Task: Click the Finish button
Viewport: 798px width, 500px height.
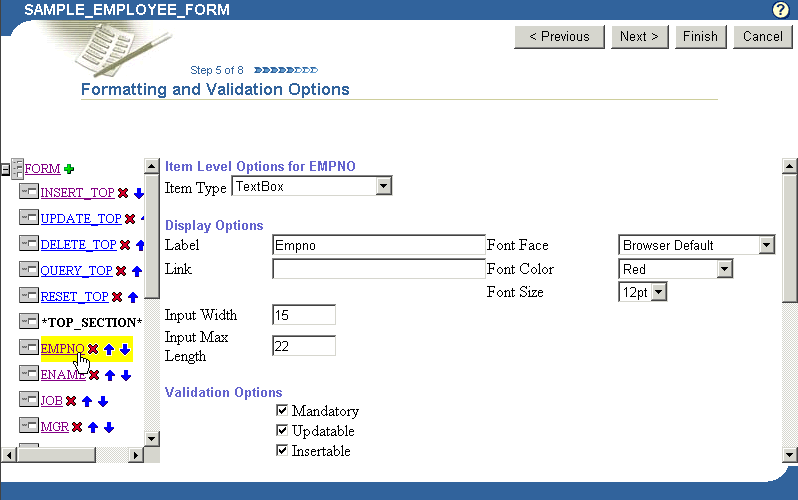Action: coord(700,37)
